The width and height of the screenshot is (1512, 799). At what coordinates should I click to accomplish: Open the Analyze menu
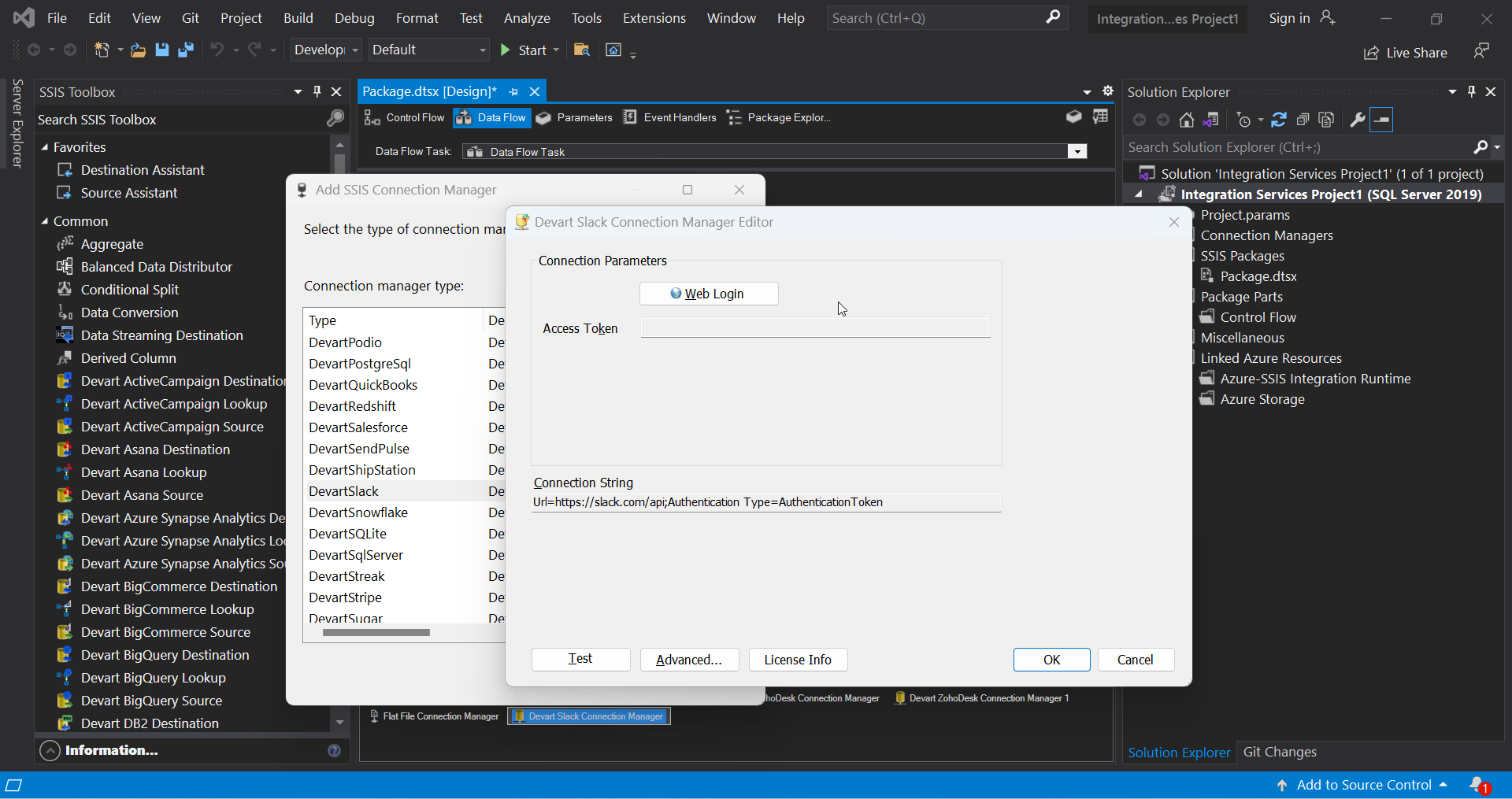click(x=527, y=18)
